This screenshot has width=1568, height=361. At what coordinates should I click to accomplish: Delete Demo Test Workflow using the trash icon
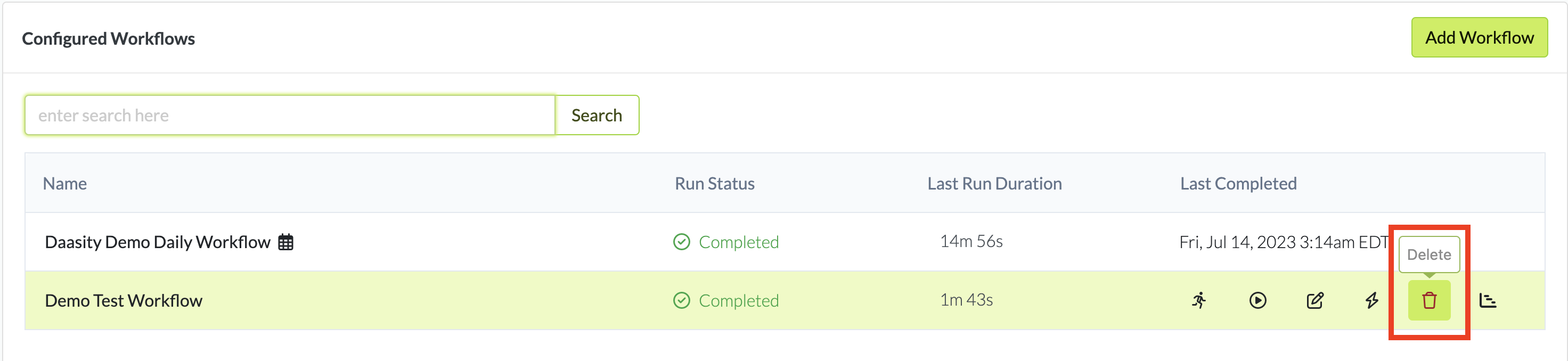(1428, 300)
